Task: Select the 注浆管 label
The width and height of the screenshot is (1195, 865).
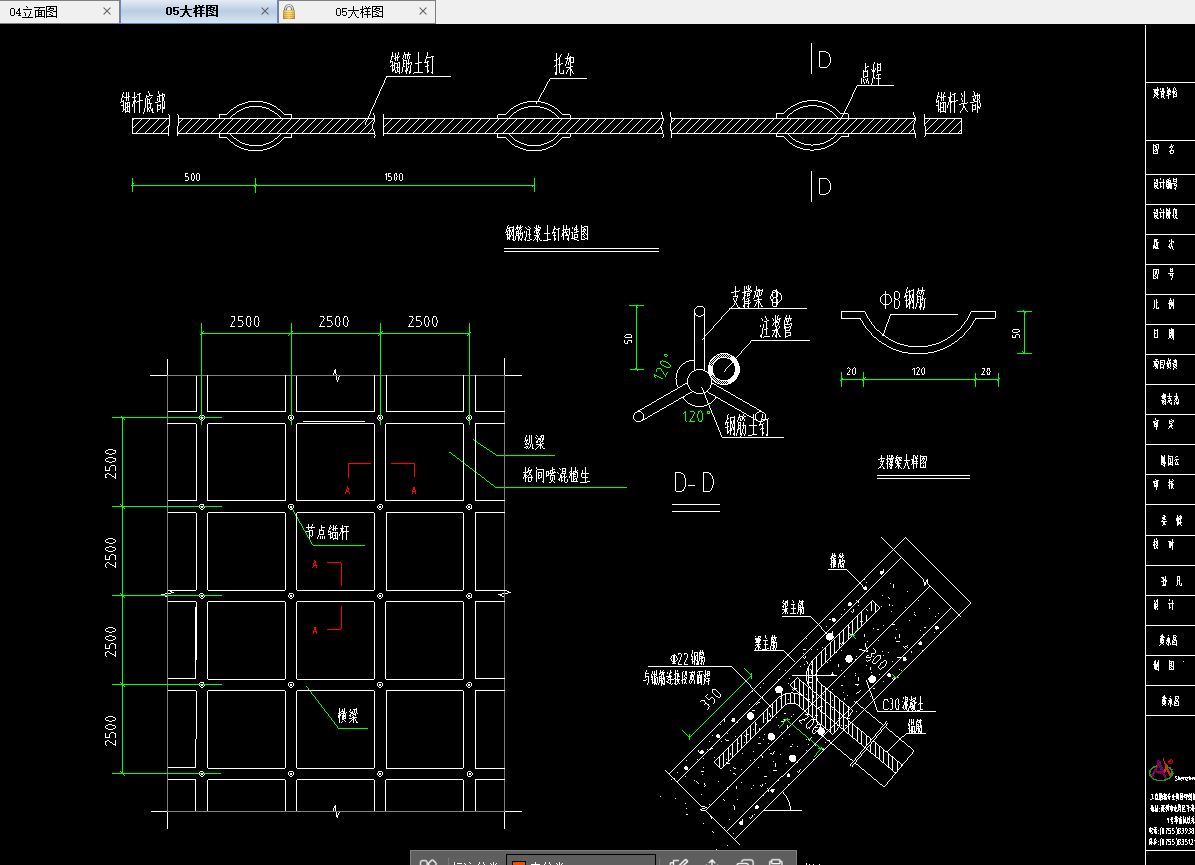Action: pos(776,327)
